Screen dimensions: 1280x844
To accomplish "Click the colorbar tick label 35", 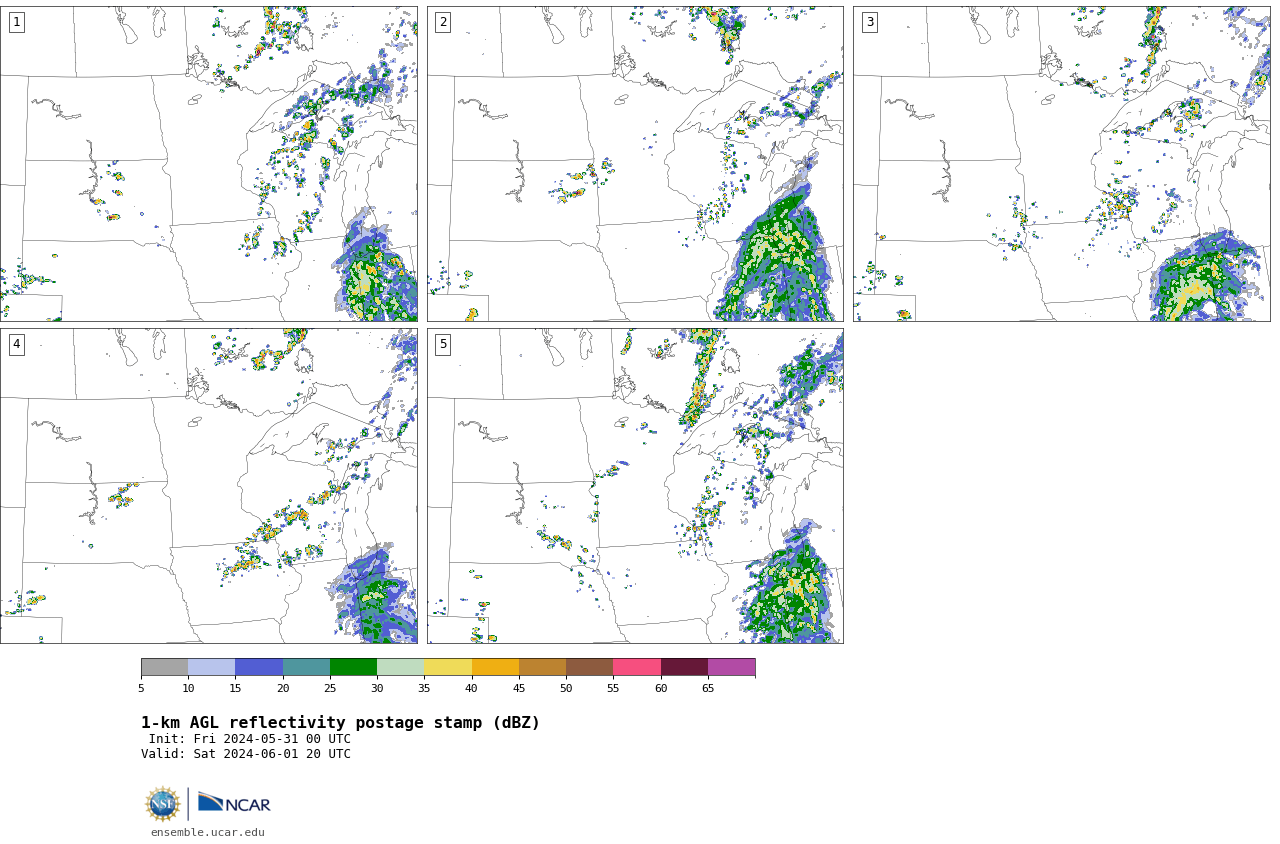I will point(424,688).
